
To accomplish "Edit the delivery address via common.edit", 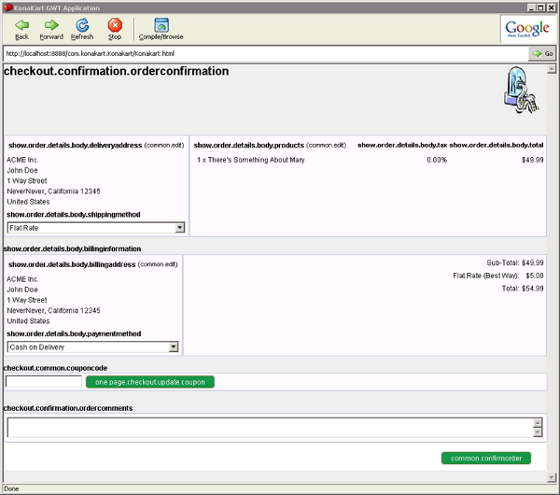I will [x=164, y=145].
